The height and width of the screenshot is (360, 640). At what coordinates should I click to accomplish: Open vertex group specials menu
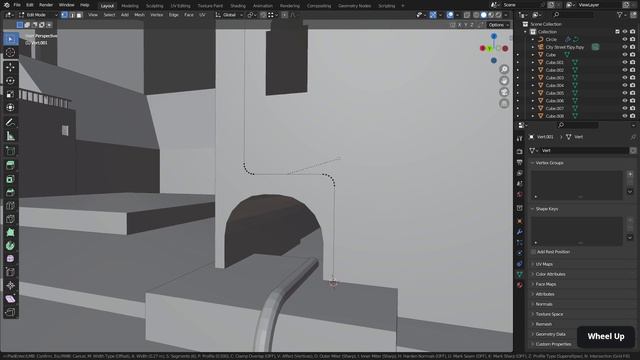(x=630, y=191)
